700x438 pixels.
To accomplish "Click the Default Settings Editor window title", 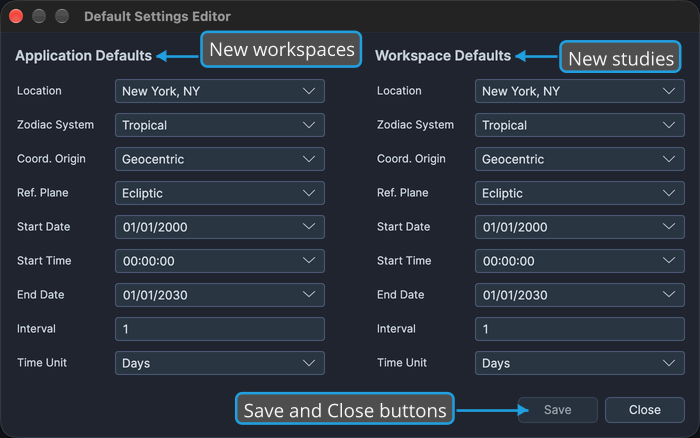I will coord(157,17).
